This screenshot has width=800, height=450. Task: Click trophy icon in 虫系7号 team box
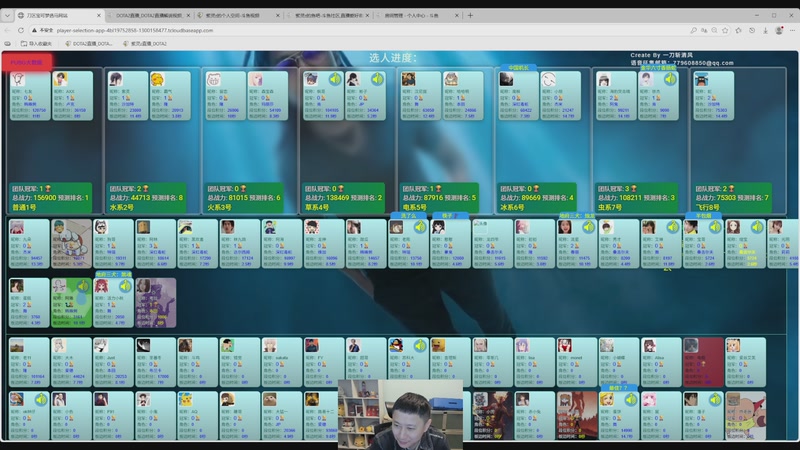[x=634, y=189]
